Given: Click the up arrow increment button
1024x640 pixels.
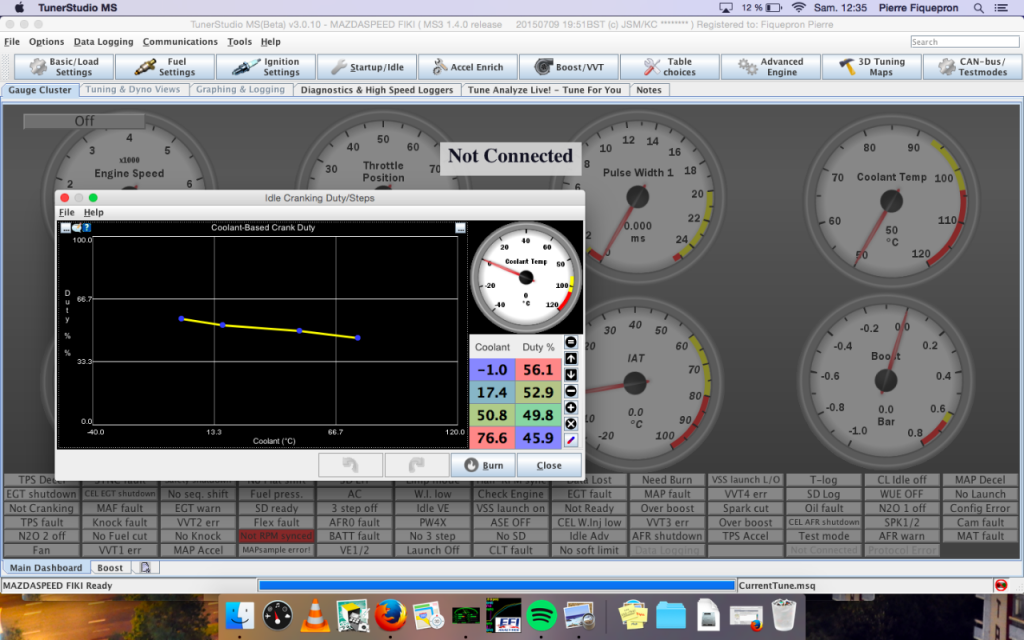Looking at the screenshot, I should 571,359.
